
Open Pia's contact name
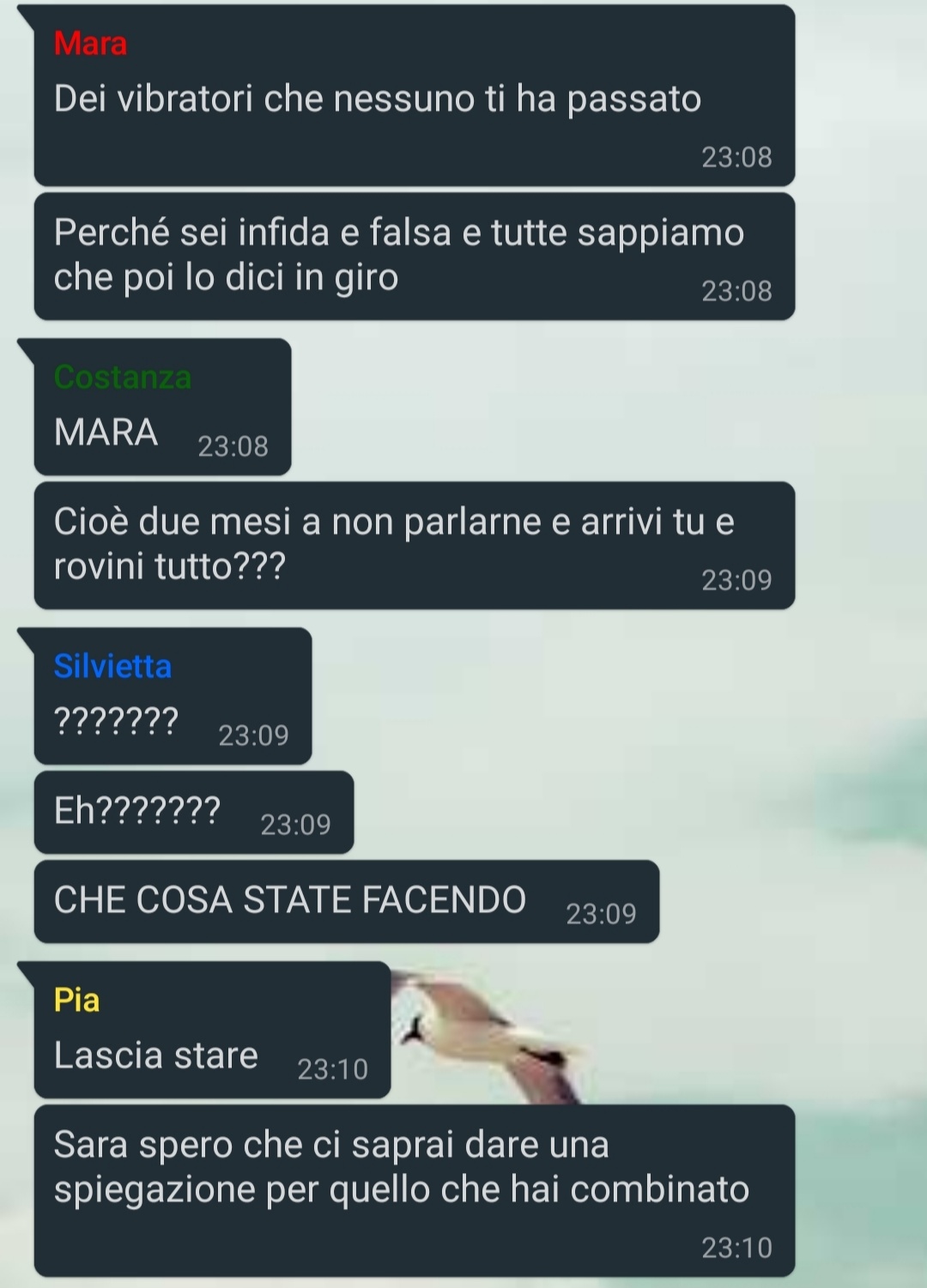click(76, 1000)
